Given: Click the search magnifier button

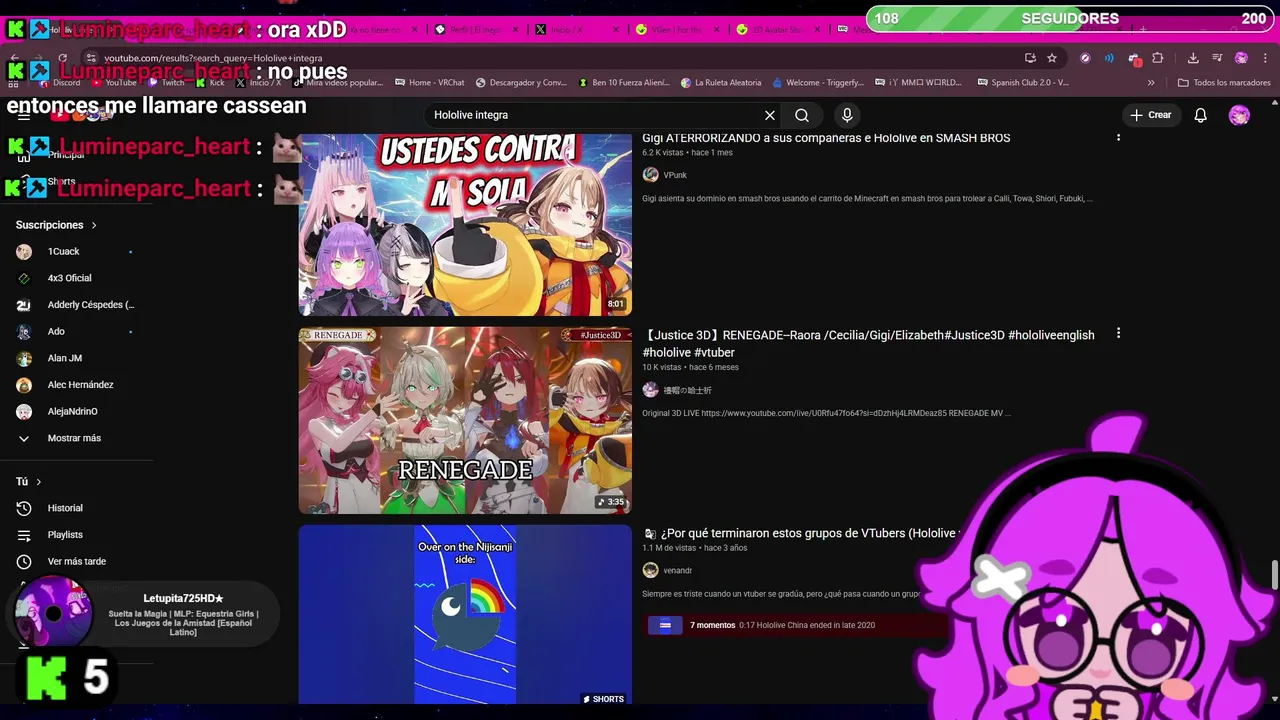Looking at the screenshot, I should pos(802,115).
